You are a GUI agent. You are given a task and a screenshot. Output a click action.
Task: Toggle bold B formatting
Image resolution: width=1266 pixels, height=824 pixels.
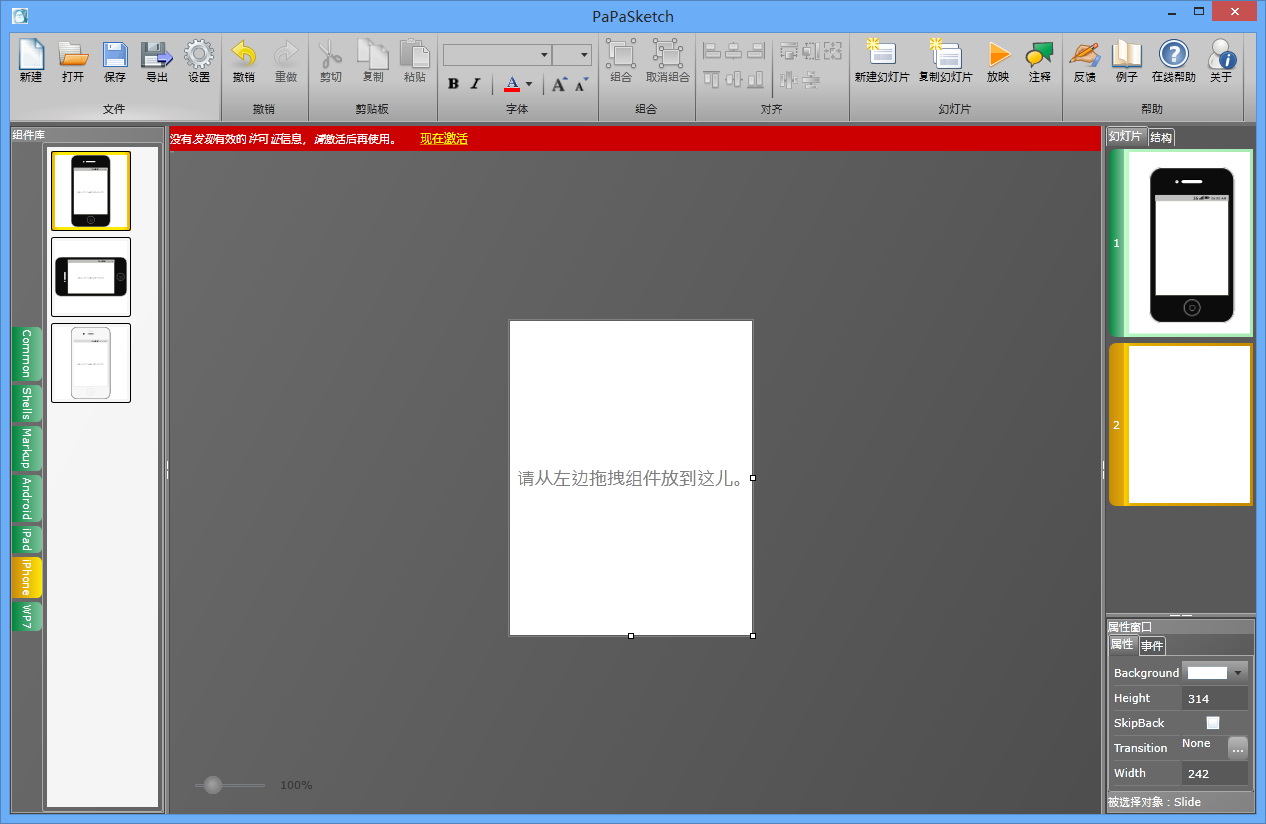tap(453, 84)
